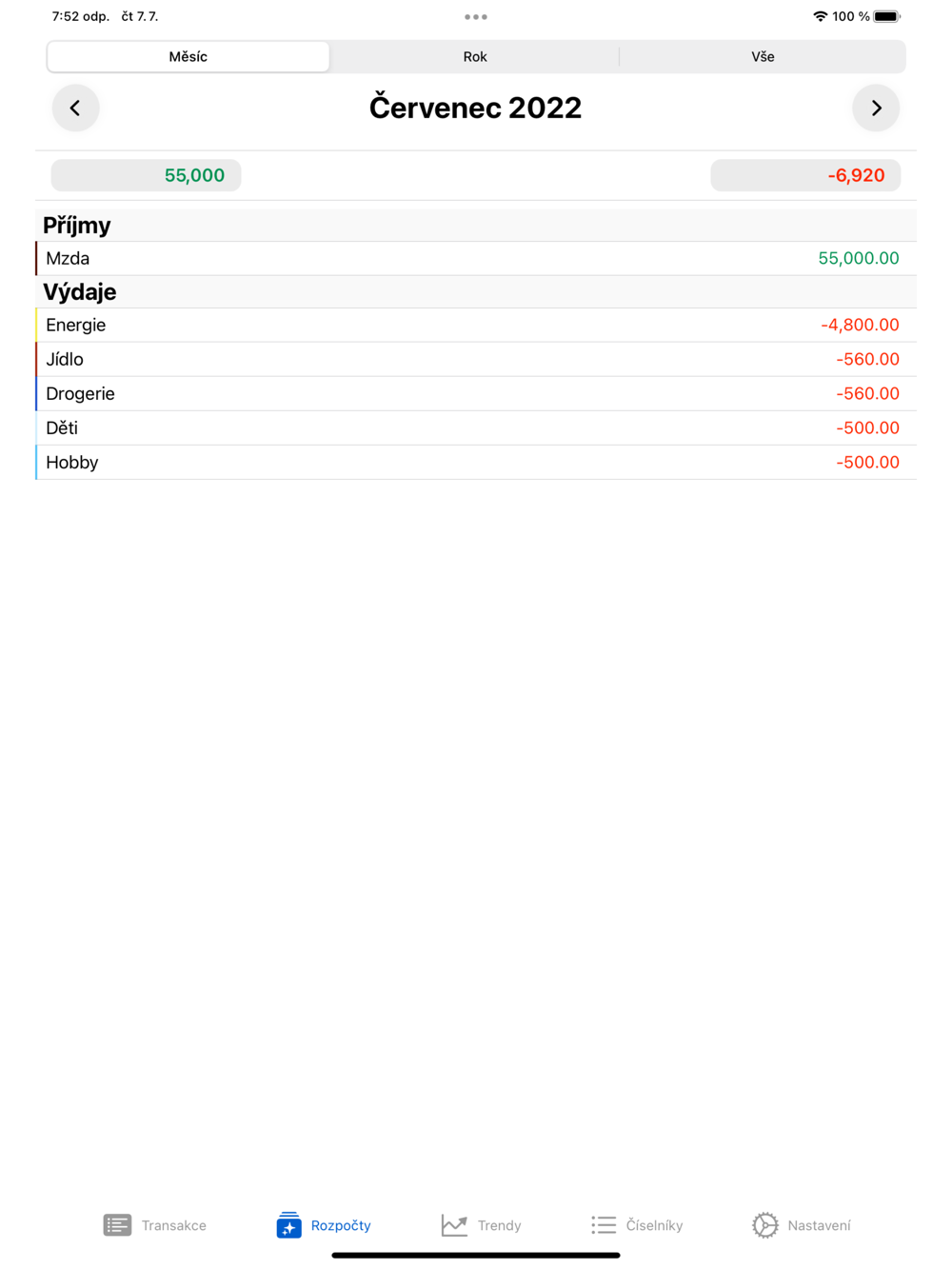Go to next month arrow

[x=876, y=108]
